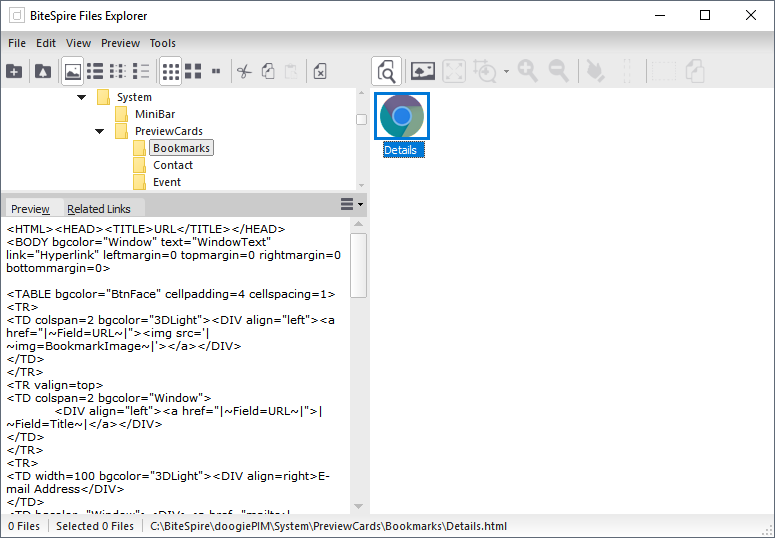Click 'Selected 0 Files' in status bar

95,526
